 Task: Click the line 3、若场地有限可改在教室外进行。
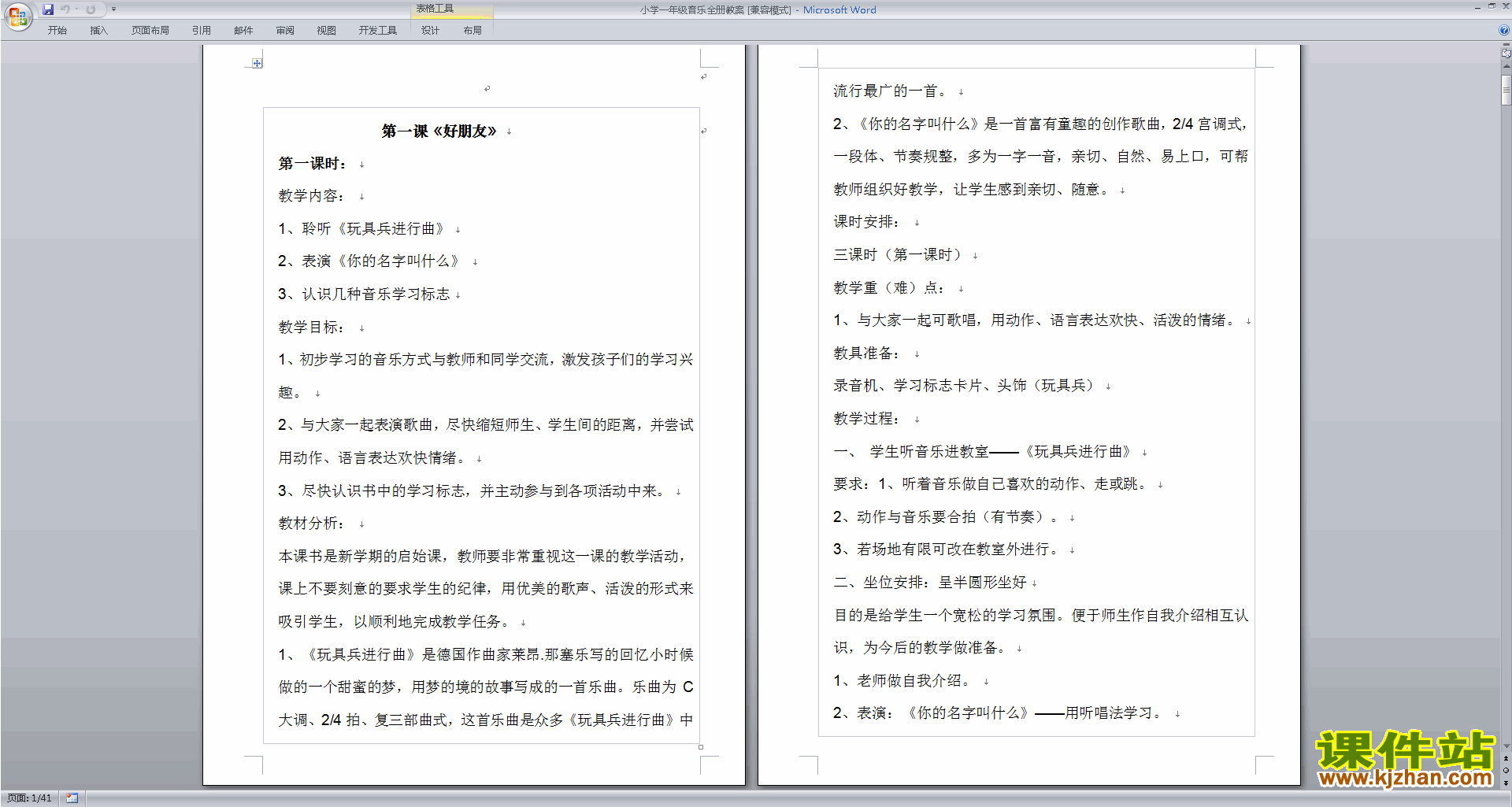pyautogui.click(x=947, y=550)
